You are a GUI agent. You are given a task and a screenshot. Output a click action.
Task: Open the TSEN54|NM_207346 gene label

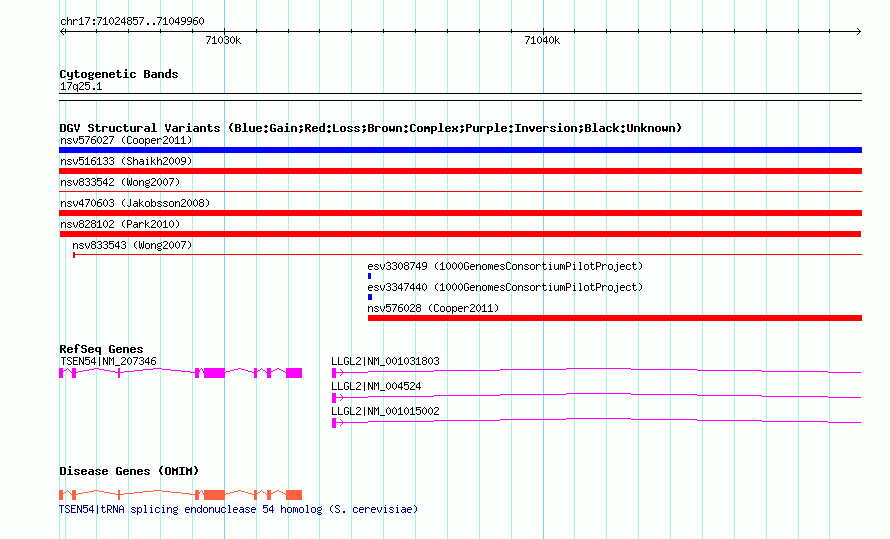click(108, 361)
